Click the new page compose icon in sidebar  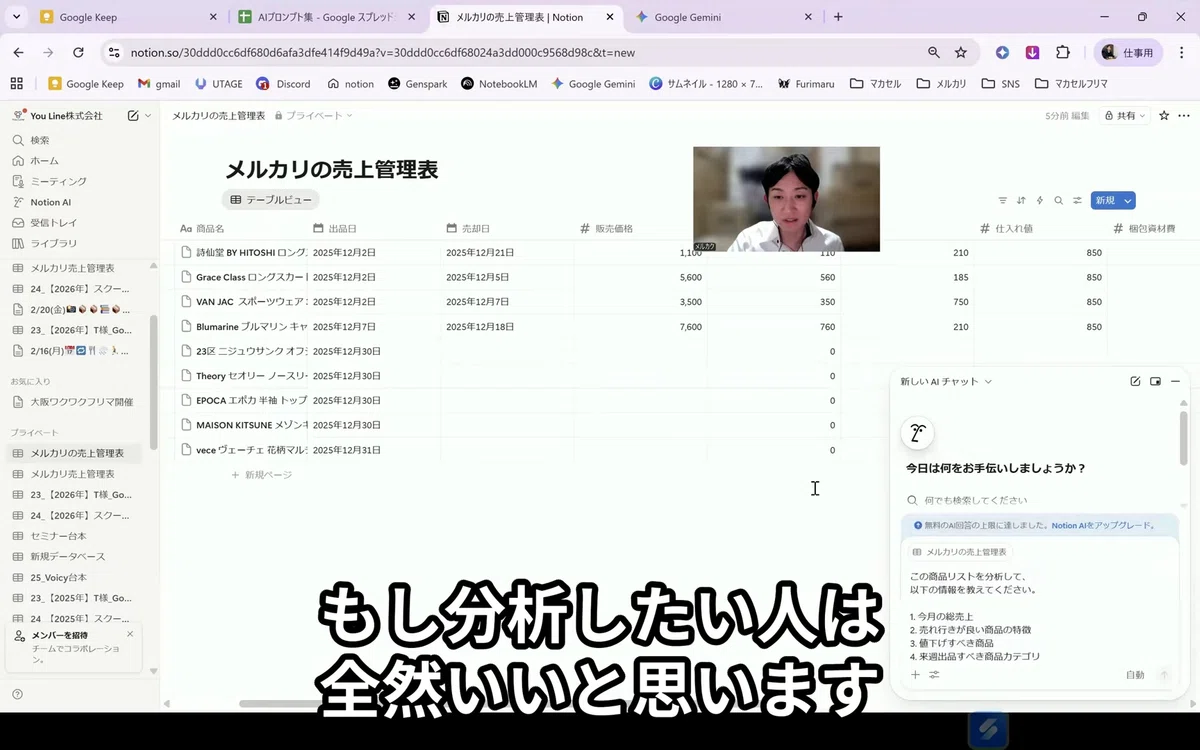point(133,116)
